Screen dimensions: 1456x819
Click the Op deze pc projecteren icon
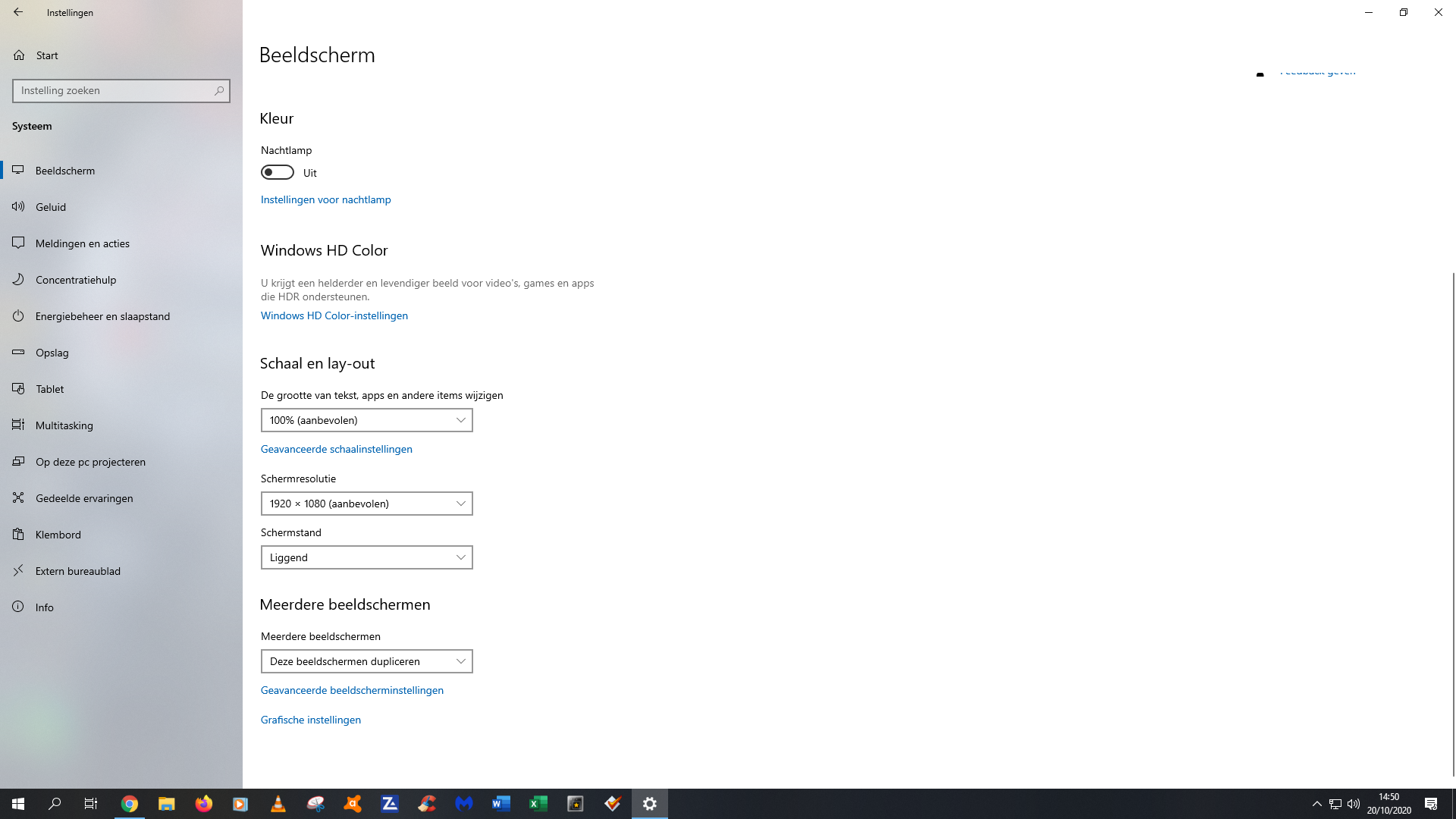point(19,462)
